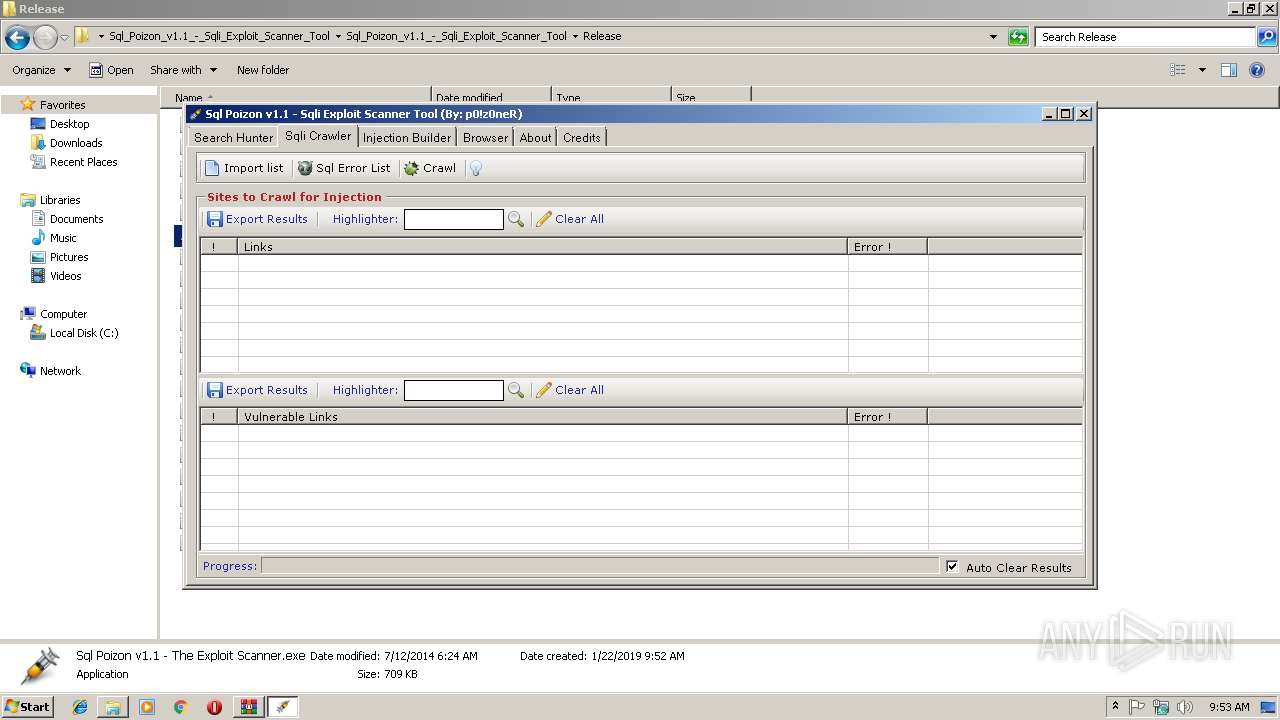Export Results of the Vulnerable Links table

point(257,390)
